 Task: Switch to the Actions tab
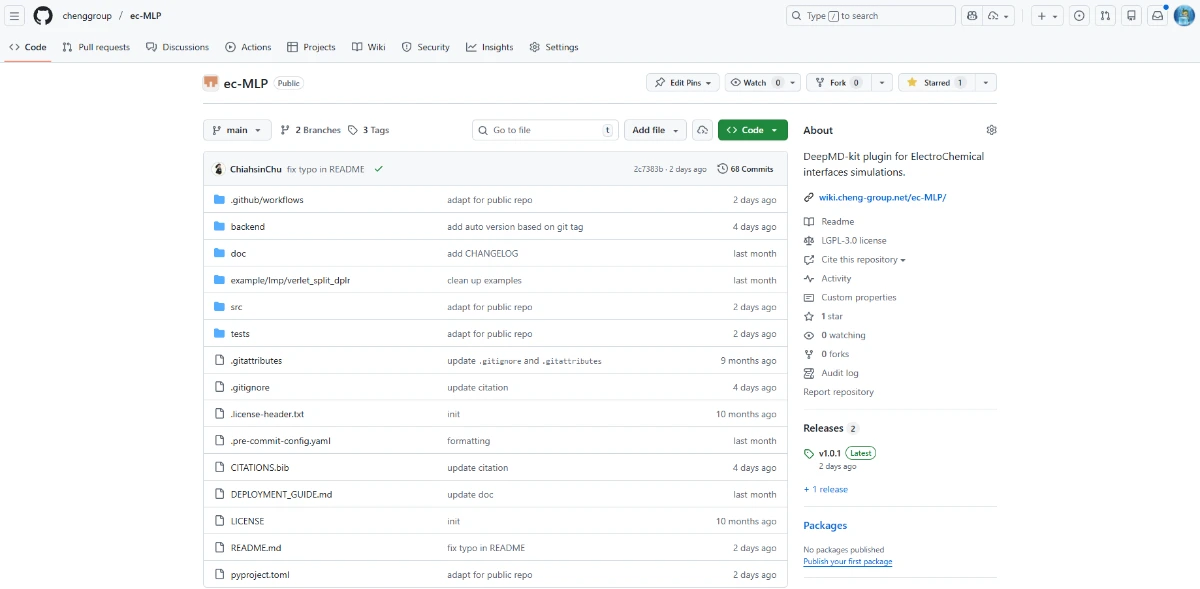pyautogui.click(x=248, y=47)
